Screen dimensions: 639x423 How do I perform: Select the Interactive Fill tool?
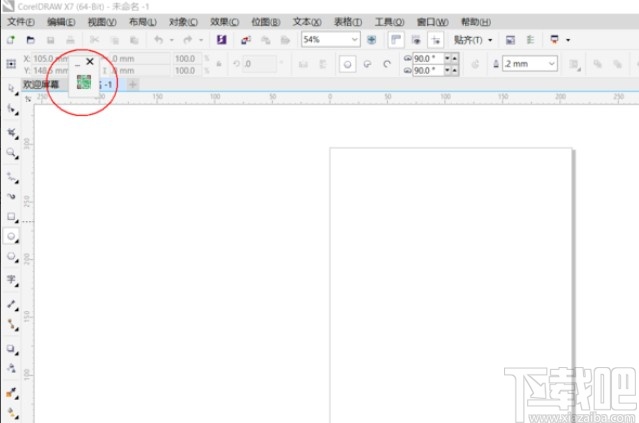(11, 413)
